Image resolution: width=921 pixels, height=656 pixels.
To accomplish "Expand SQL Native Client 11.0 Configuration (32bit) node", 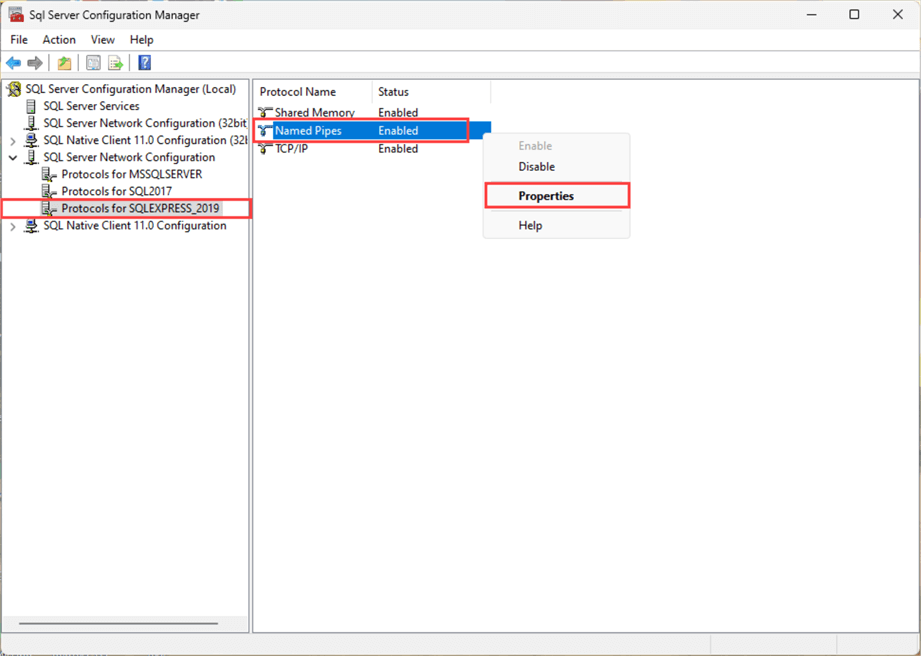I will tap(13, 141).
